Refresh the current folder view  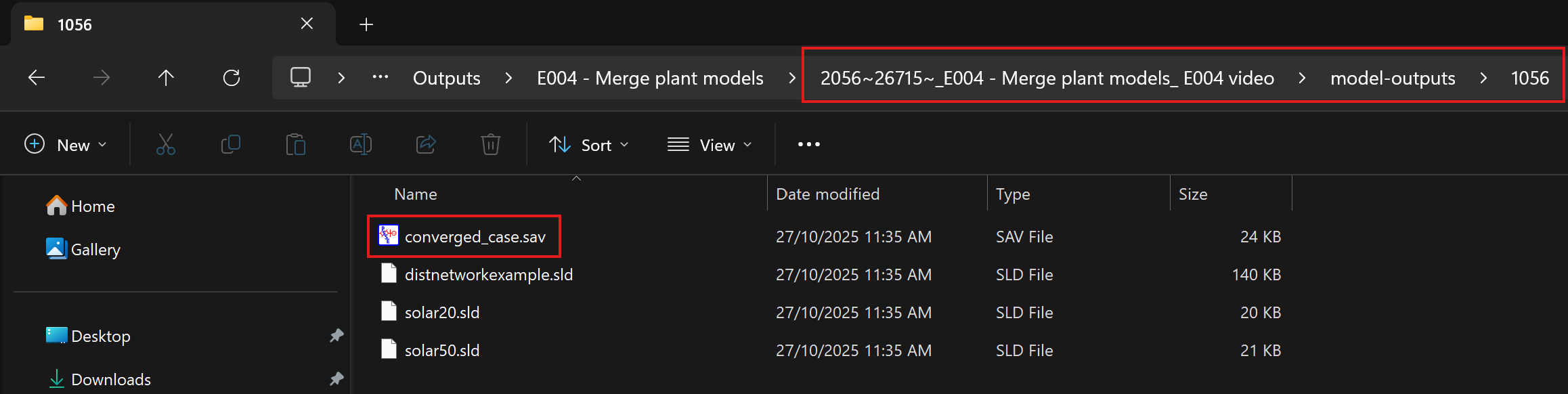[x=232, y=77]
